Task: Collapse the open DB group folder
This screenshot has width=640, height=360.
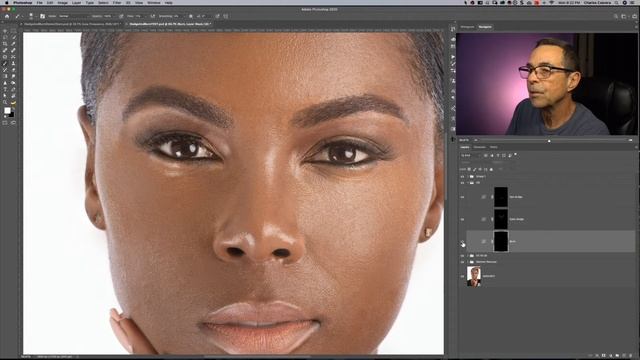Action: [x=468, y=183]
